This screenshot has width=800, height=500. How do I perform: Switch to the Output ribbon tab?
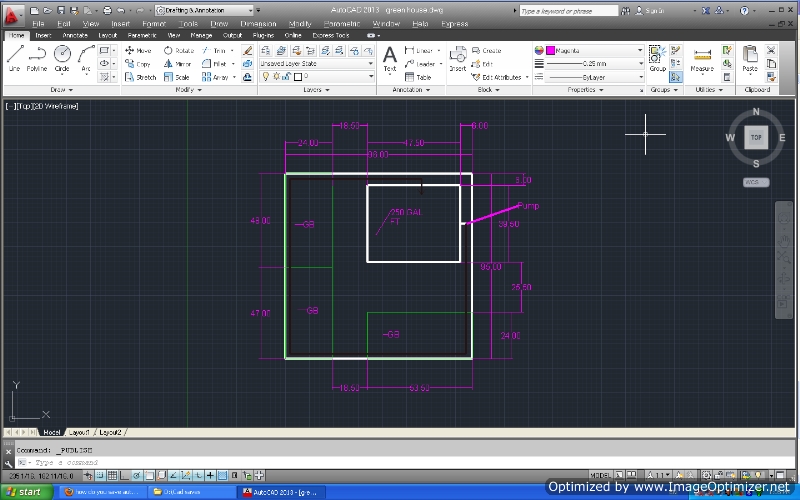point(232,35)
